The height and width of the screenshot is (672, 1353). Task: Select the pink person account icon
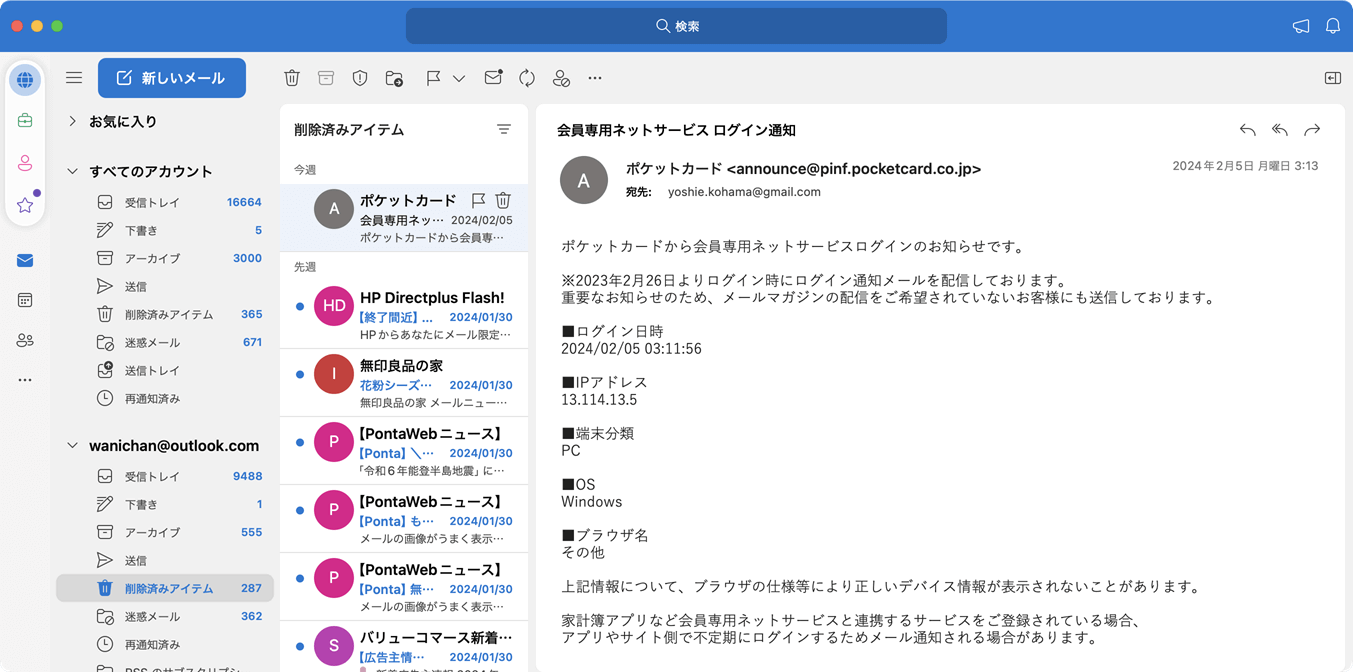tap(25, 163)
